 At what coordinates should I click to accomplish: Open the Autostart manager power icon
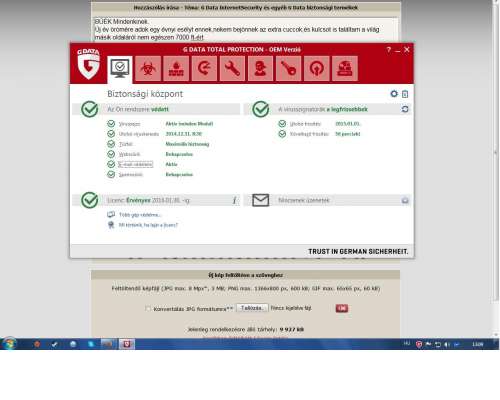click(316, 69)
